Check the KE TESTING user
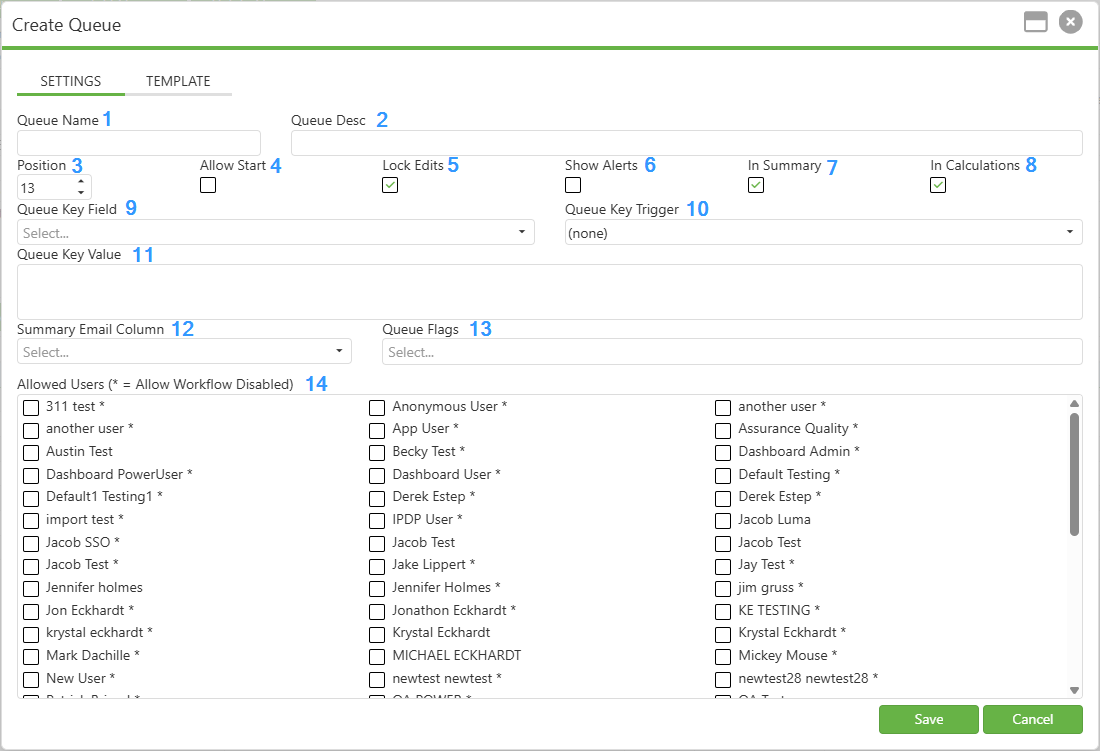This screenshot has width=1100, height=751. 723,611
